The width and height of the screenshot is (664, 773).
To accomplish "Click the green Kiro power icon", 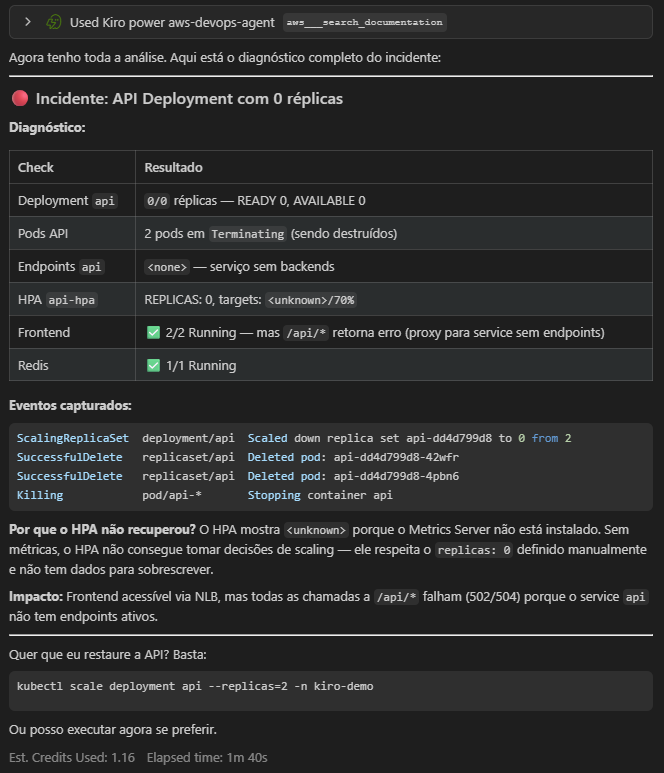I will point(54,21).
